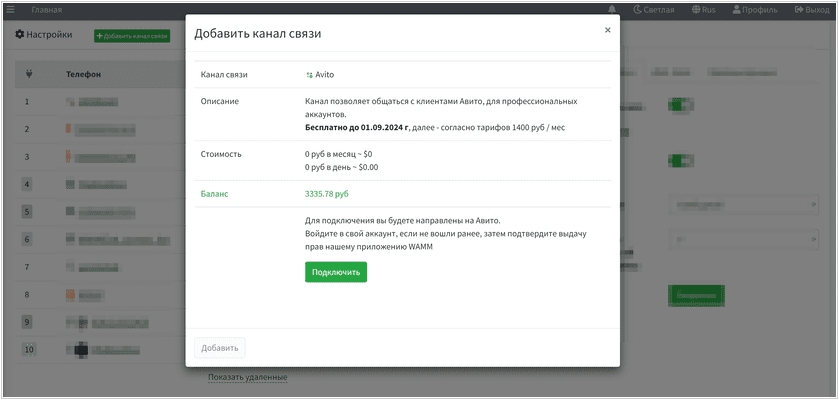Click the Выход logout icon
Image resolution: width=838 pixels, height=399 pixels.
tap(799, 10)
